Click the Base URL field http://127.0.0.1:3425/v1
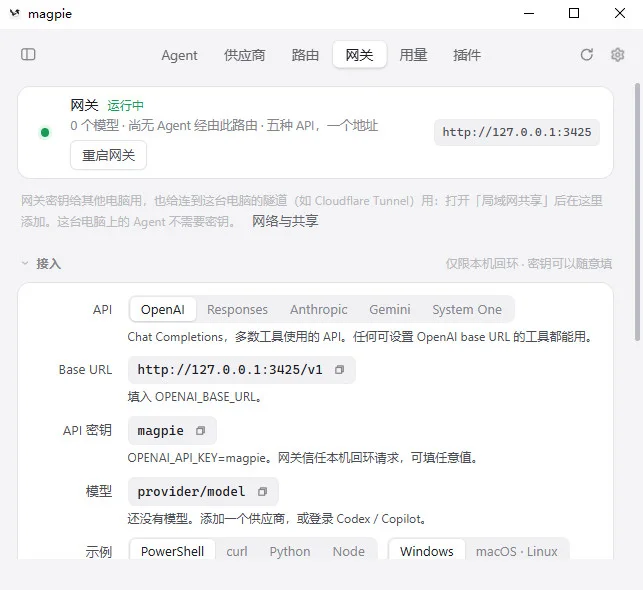Screen dimensions: 643x590 242,370
